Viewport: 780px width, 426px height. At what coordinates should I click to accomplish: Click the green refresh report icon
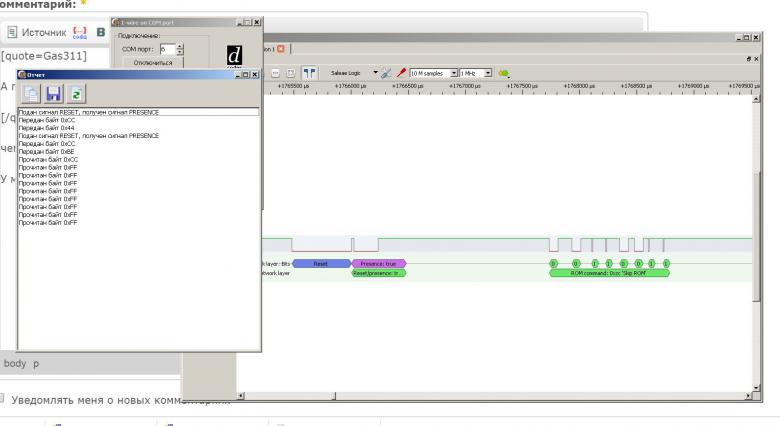point(76,92)
